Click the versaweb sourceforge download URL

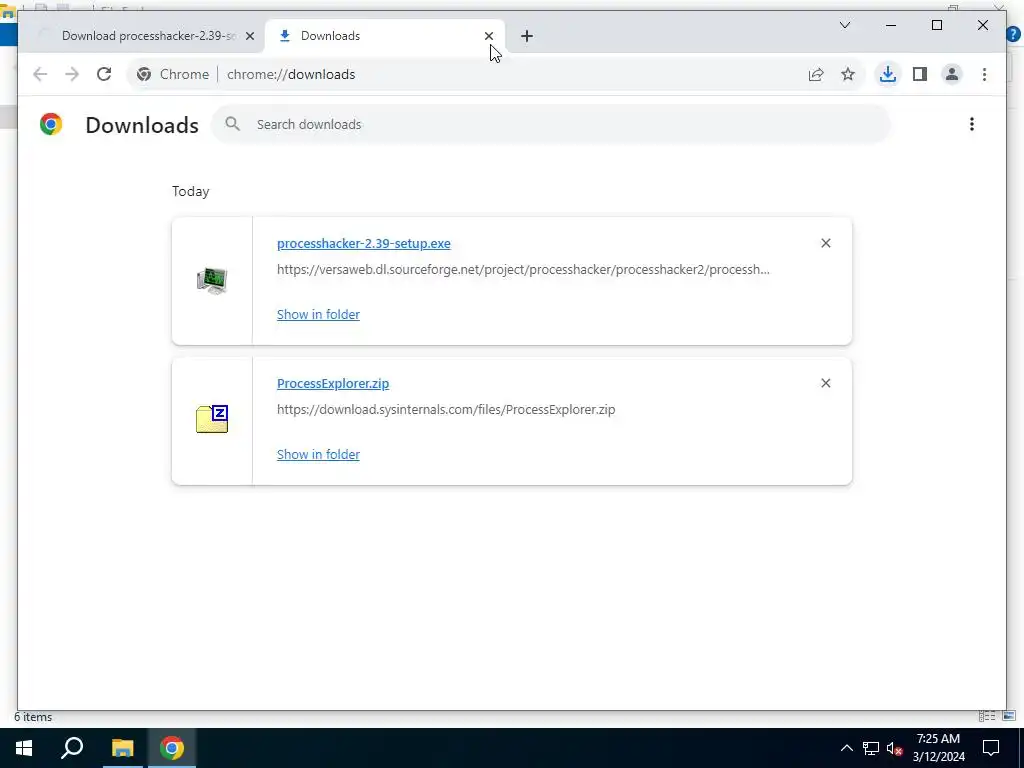523,269
